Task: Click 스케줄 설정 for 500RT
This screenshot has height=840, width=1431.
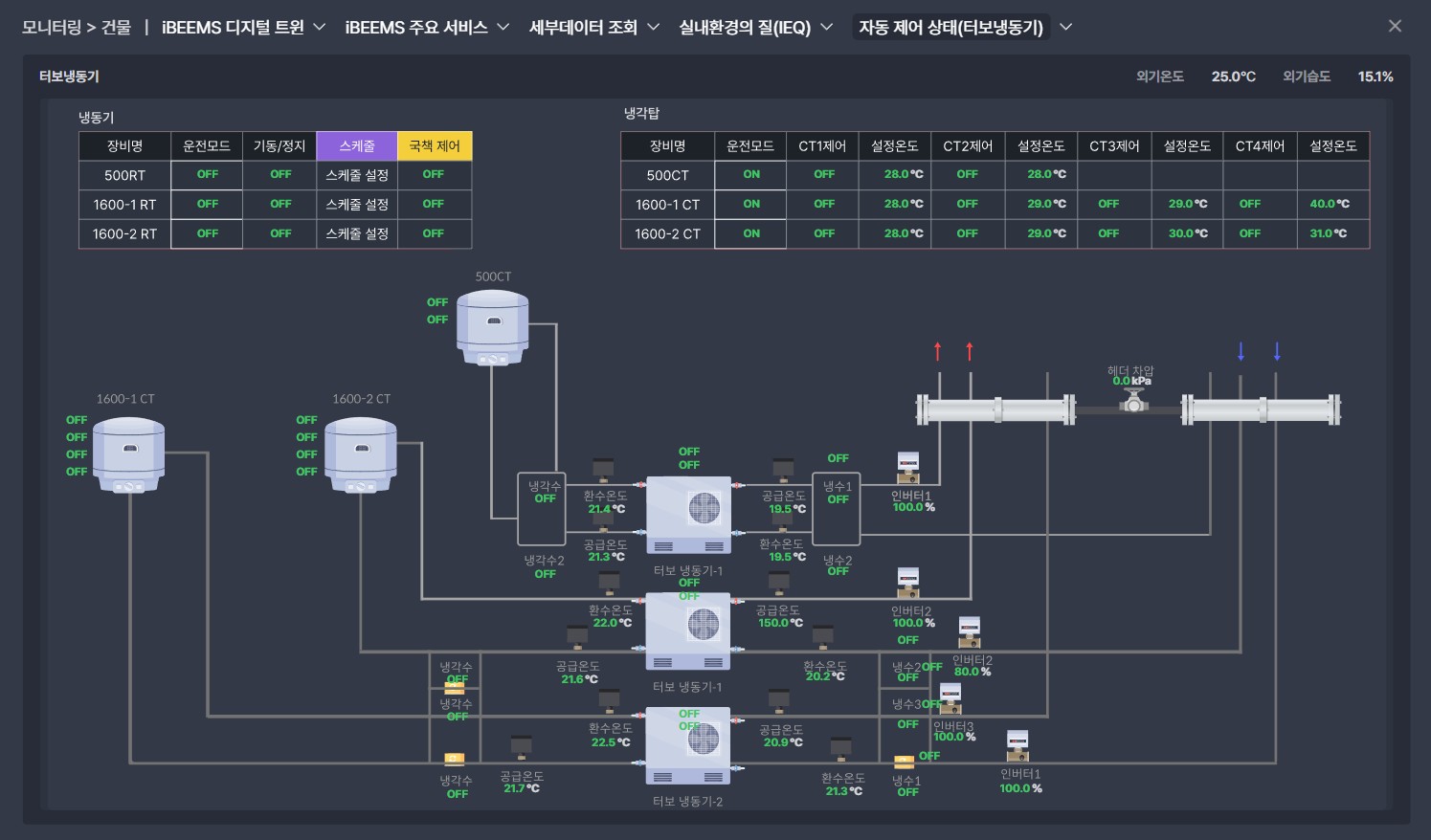Action: tap(357, 175)
